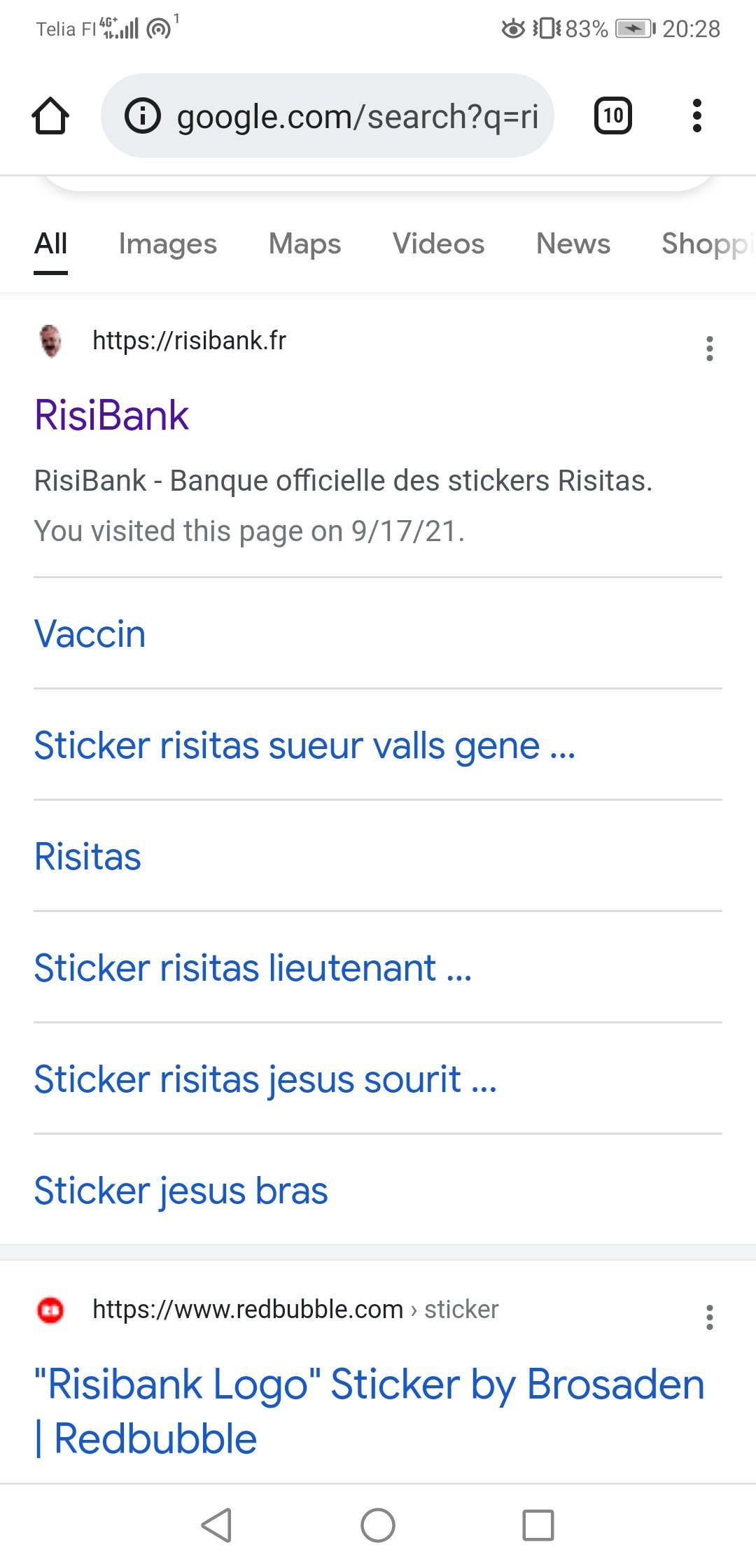Tap the browser home icon
756x1568 pixels.
click(x=50, y=115)
